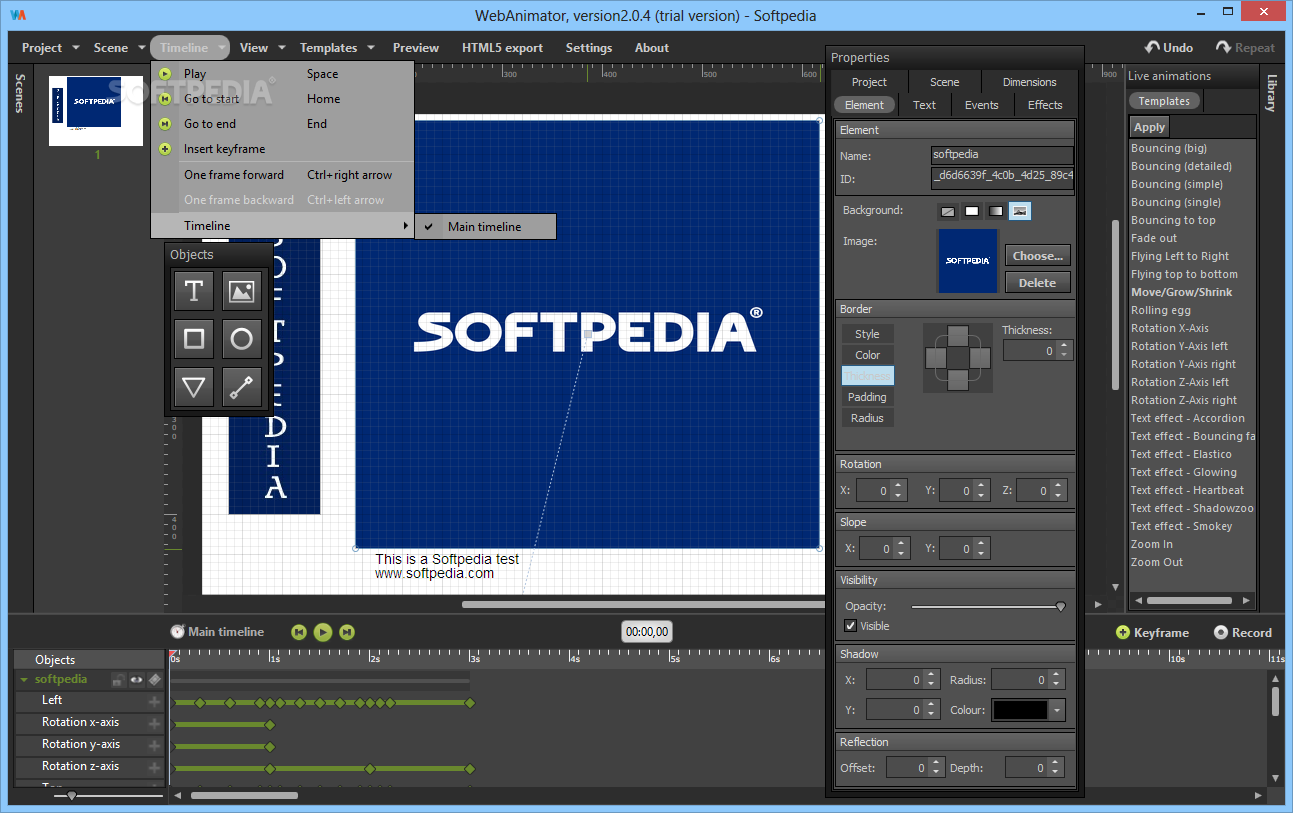Viewport: 1293px width, 813px height.
Task: Set background type to solid color
Action: coord(971,211)
